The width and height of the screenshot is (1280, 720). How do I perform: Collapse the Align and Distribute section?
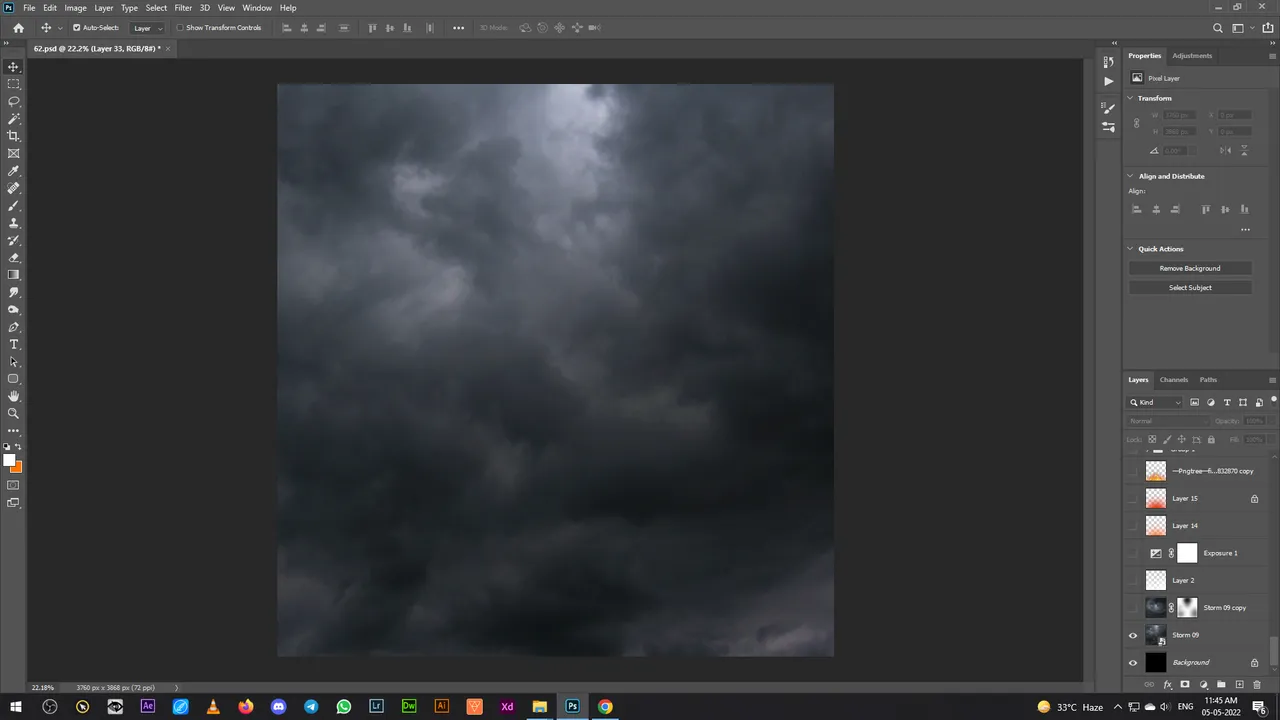1131,176
